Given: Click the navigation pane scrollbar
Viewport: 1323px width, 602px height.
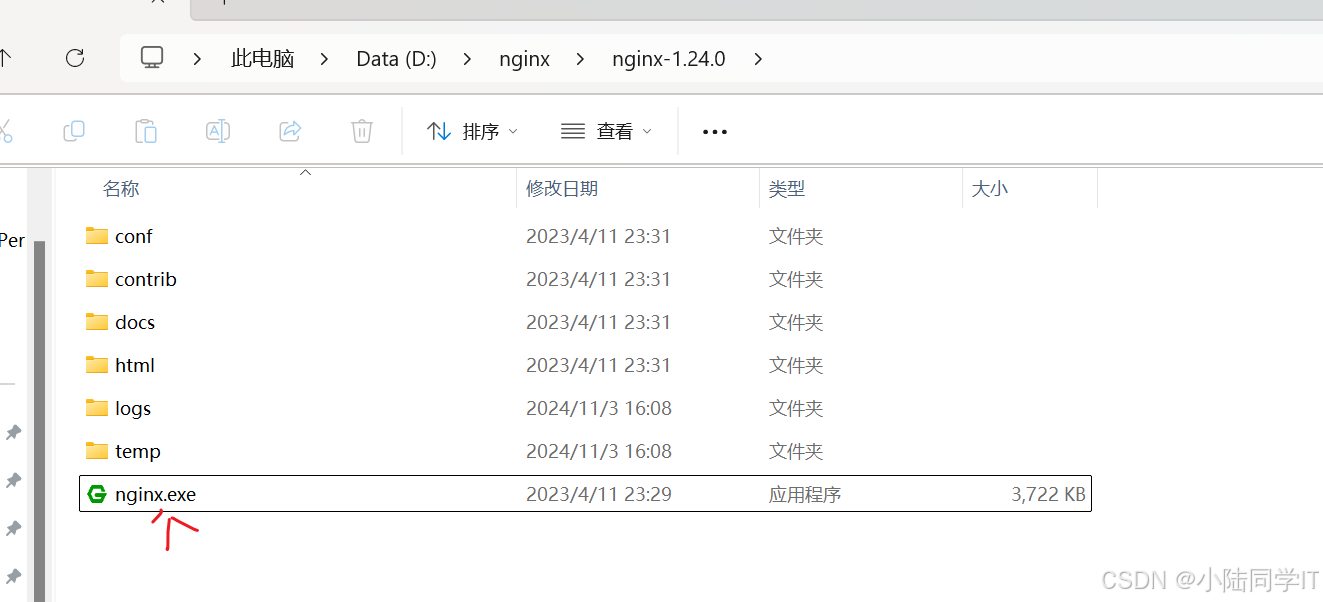Looking at the screenshot, I should pyautogui.click(x=40, y=420).
